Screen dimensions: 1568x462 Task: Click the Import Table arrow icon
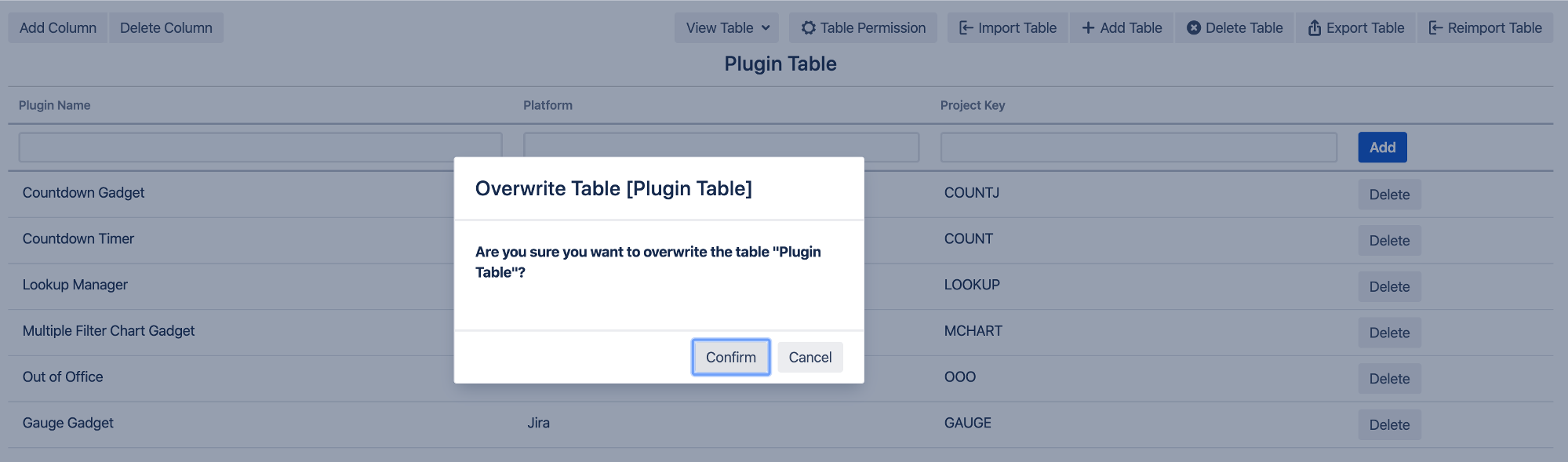[966, 28]
